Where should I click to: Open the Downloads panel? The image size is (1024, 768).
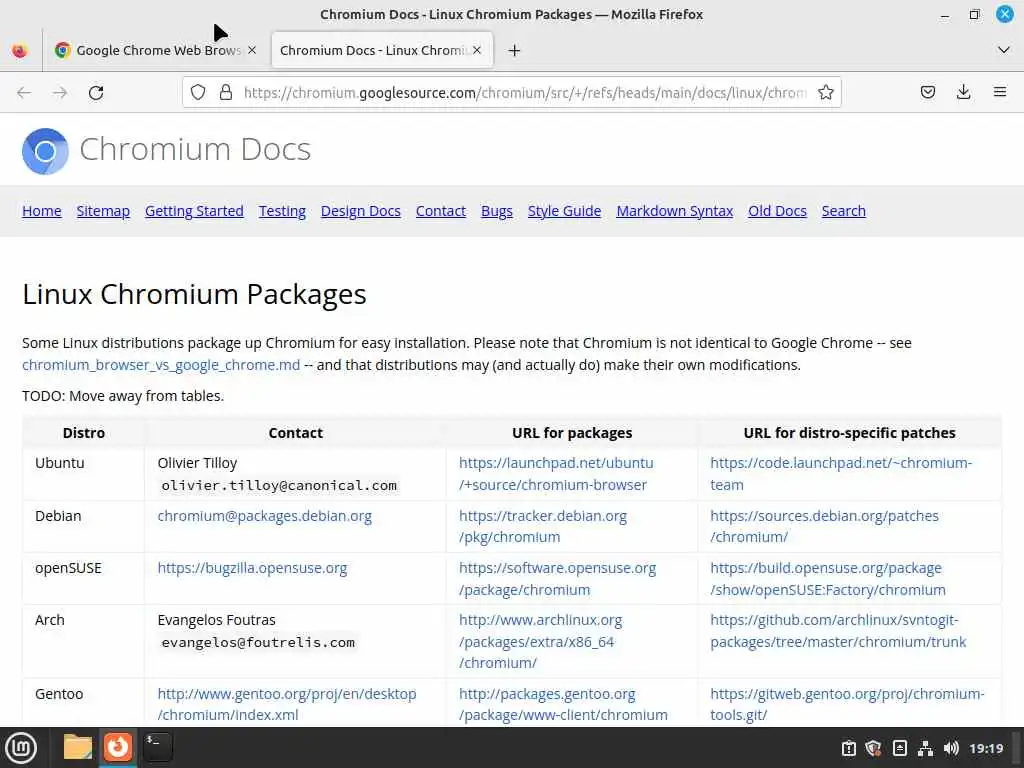pyautogui.click(x=963, y=92)
